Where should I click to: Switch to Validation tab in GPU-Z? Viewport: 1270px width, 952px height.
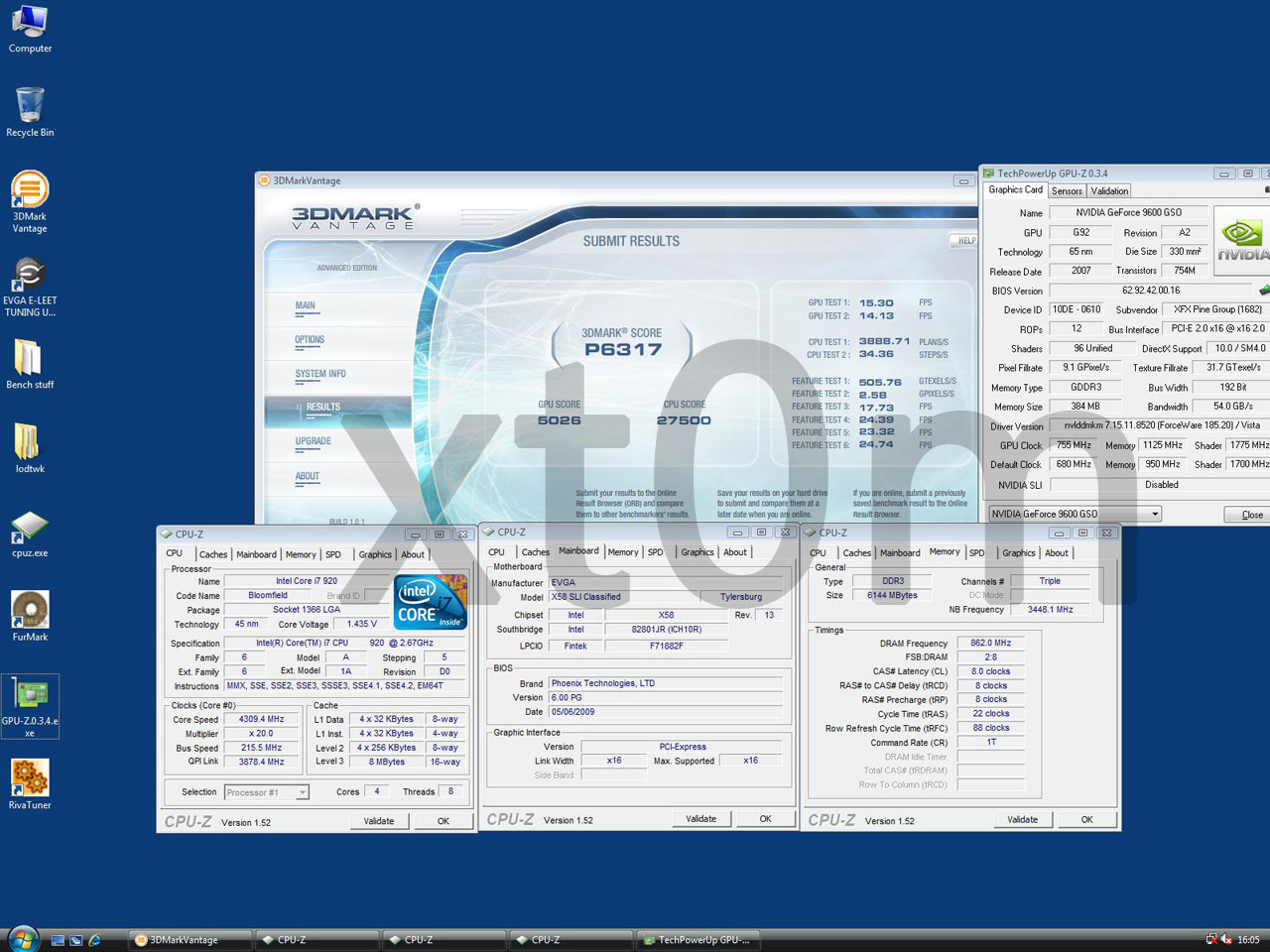click(x=1109, y=190)
